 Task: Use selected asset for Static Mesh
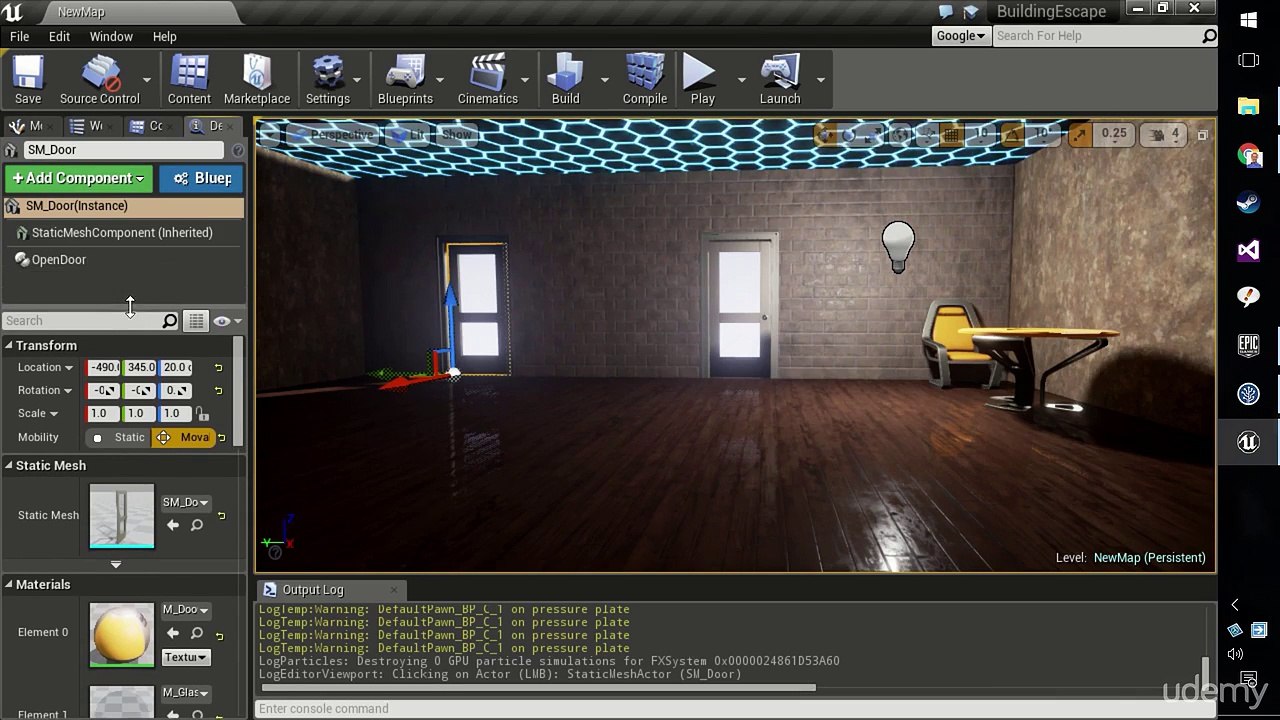tap(173, 525)
